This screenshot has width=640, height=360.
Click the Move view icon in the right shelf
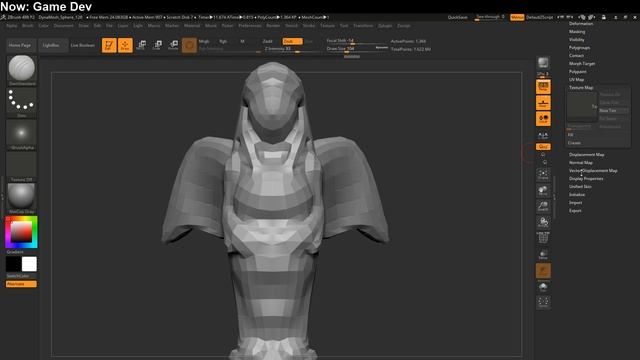pos(543,191)
